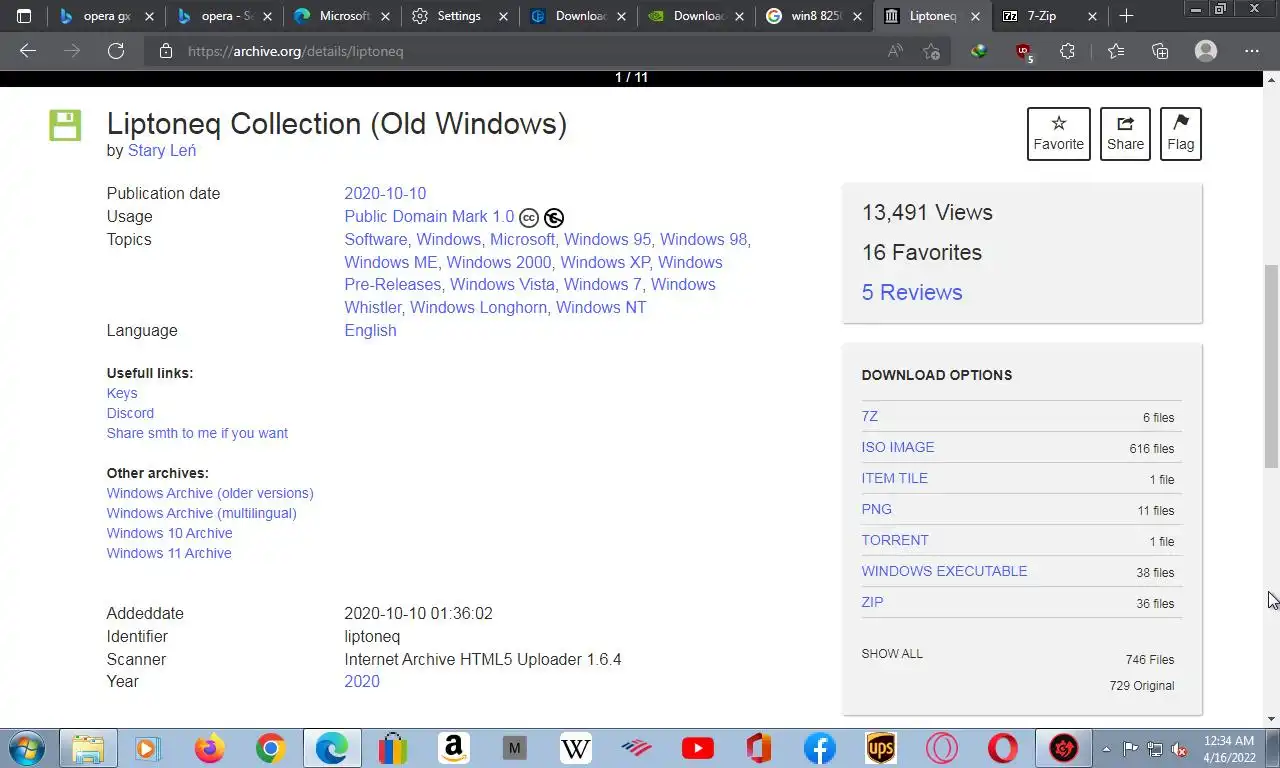Open the Windows 95 topic link

point(607,239)
